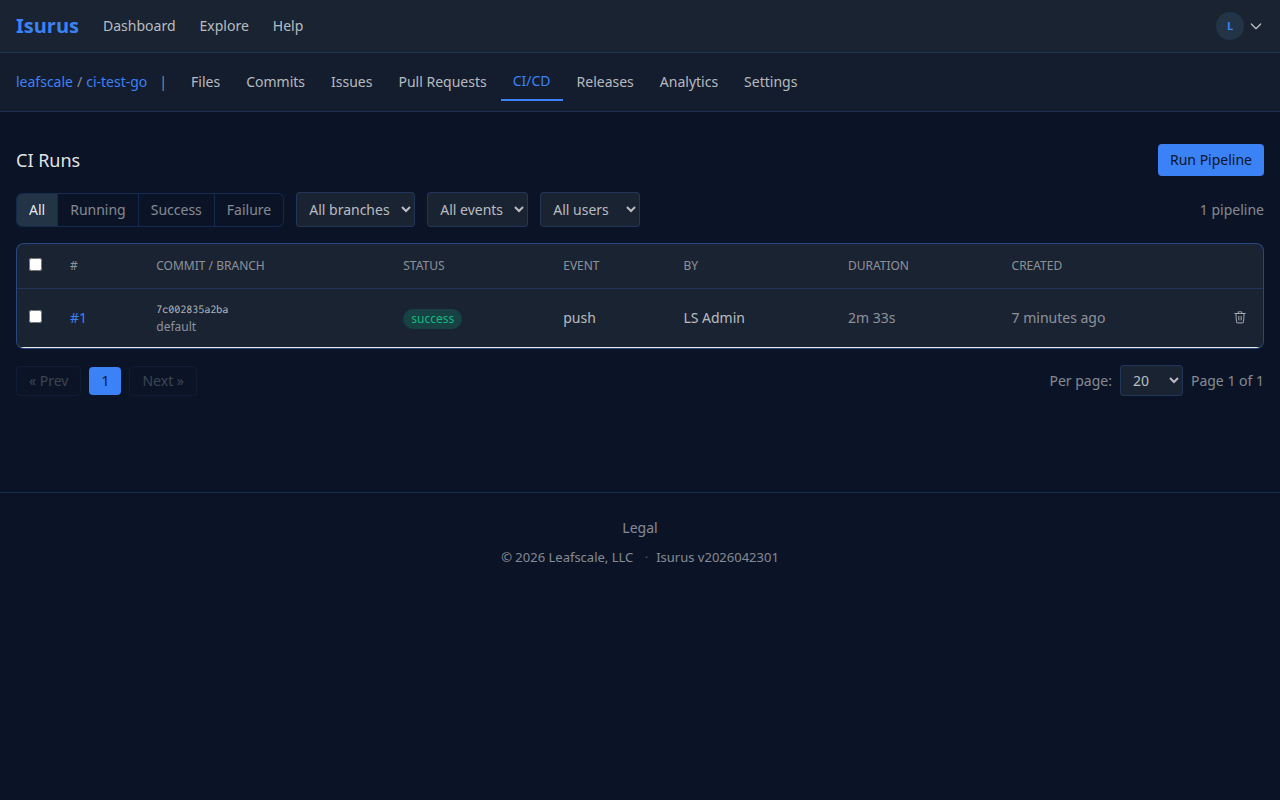Go to the Dashboard menu item
The image size is (1280, 800).
click(139, 26)
